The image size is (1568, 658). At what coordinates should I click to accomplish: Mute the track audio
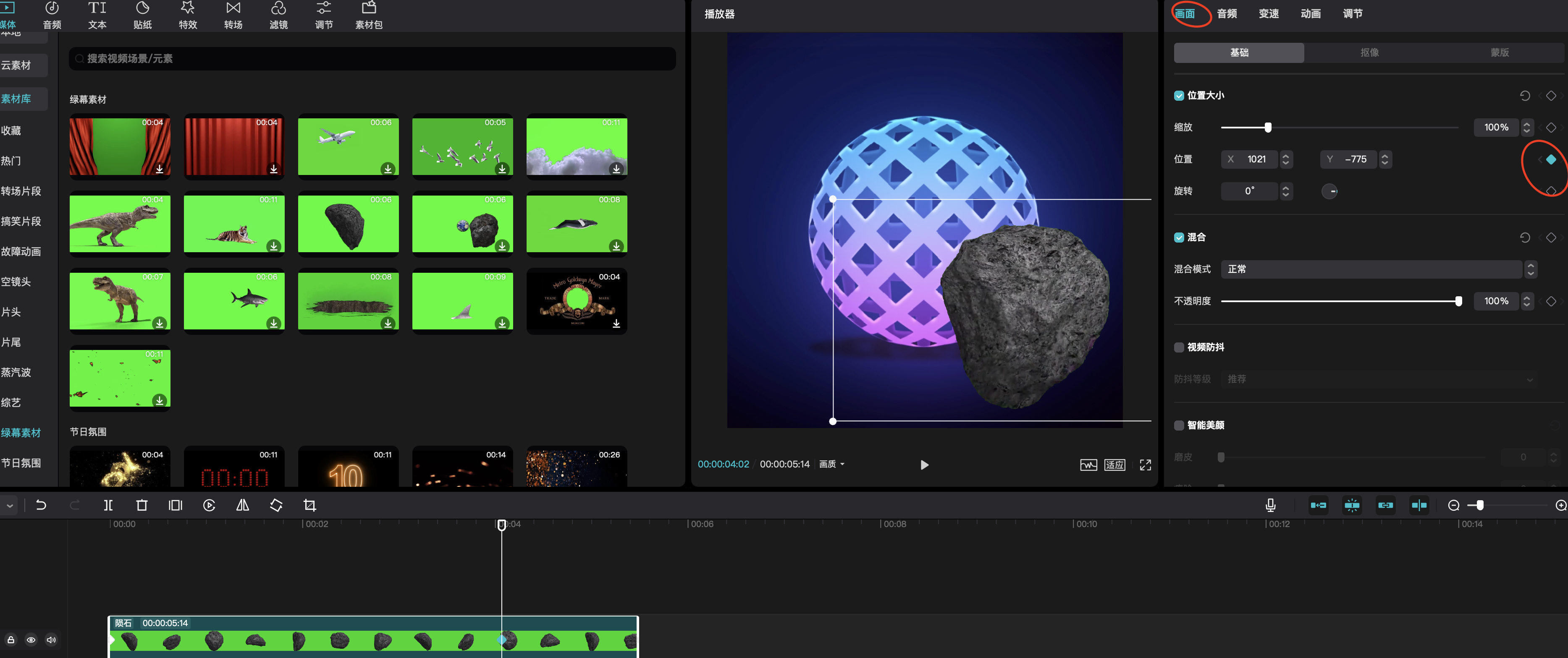(51, 639)
